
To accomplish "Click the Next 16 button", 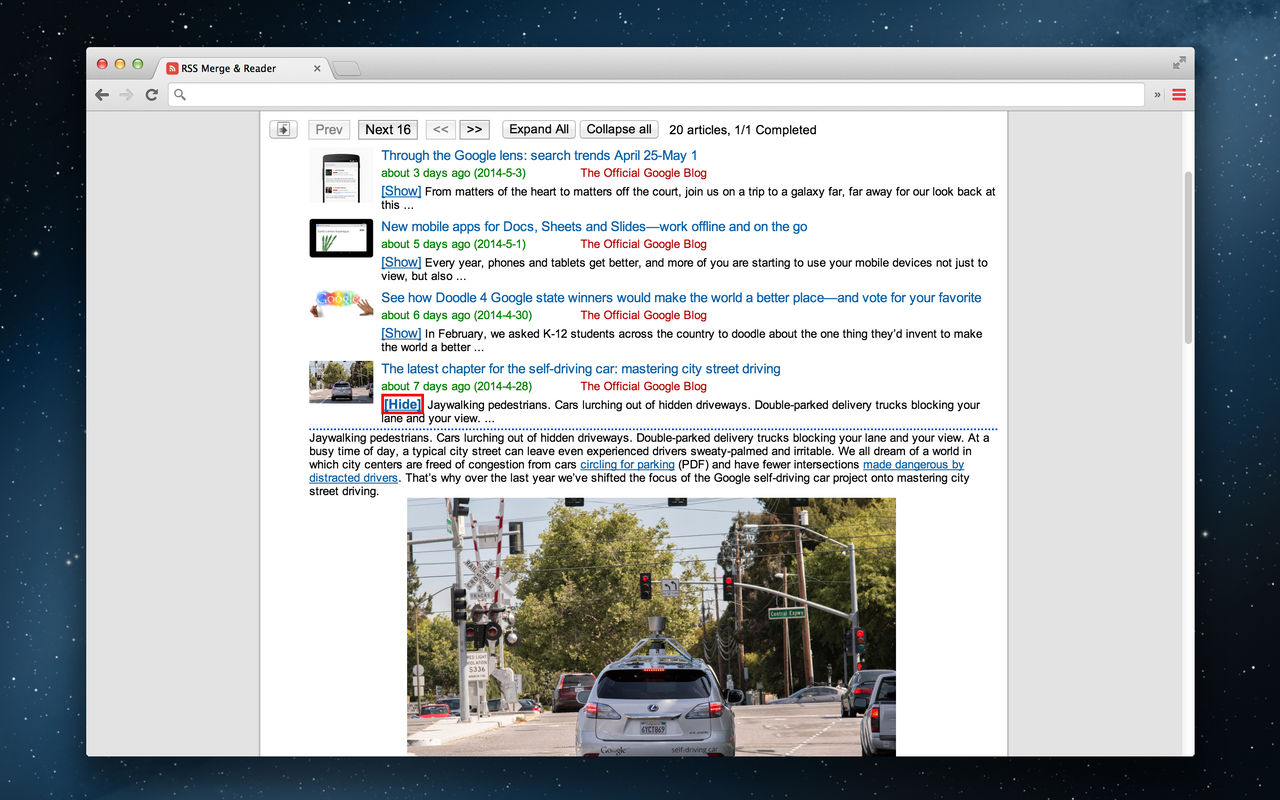I will [388, 129].
